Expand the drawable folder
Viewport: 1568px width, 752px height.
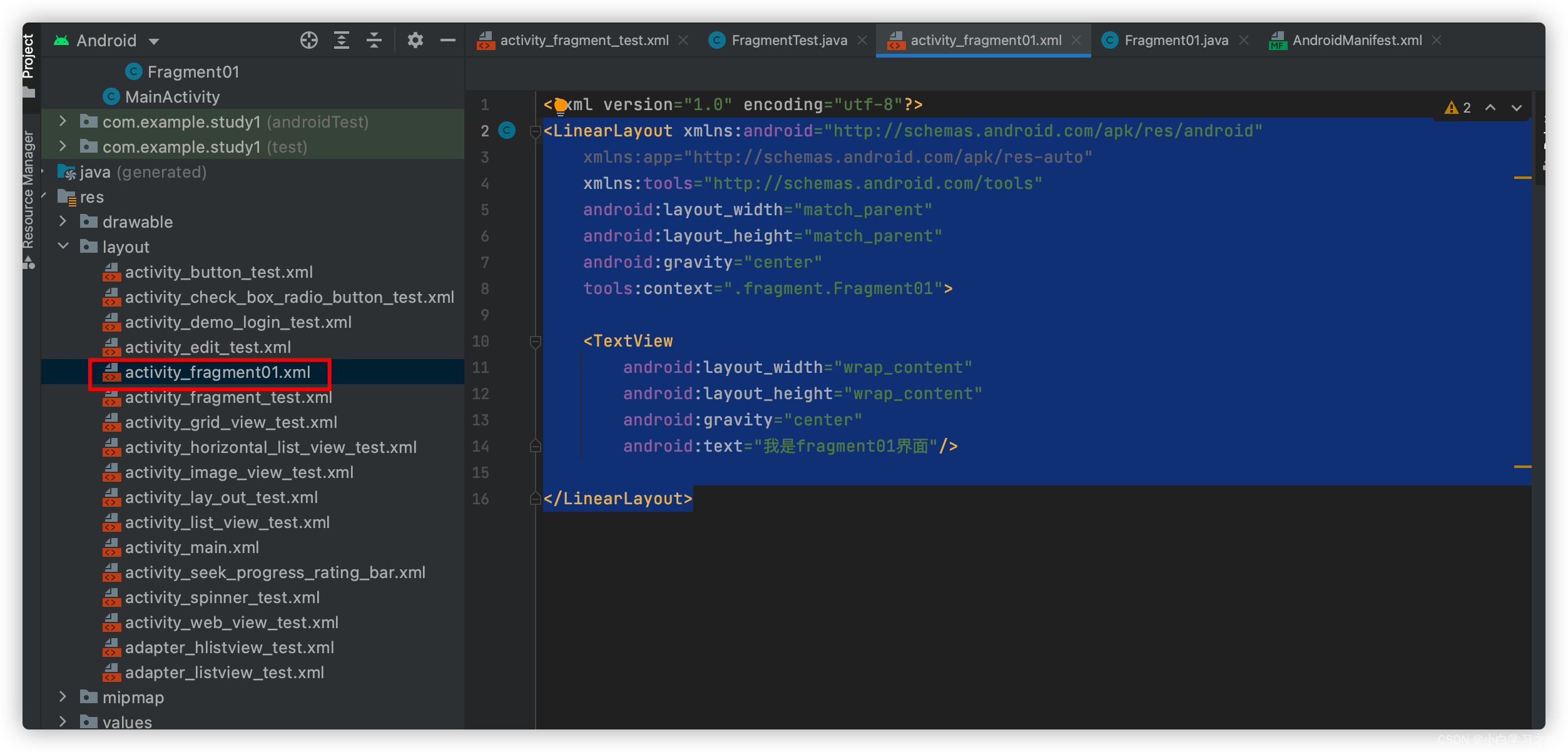point(63,221)
